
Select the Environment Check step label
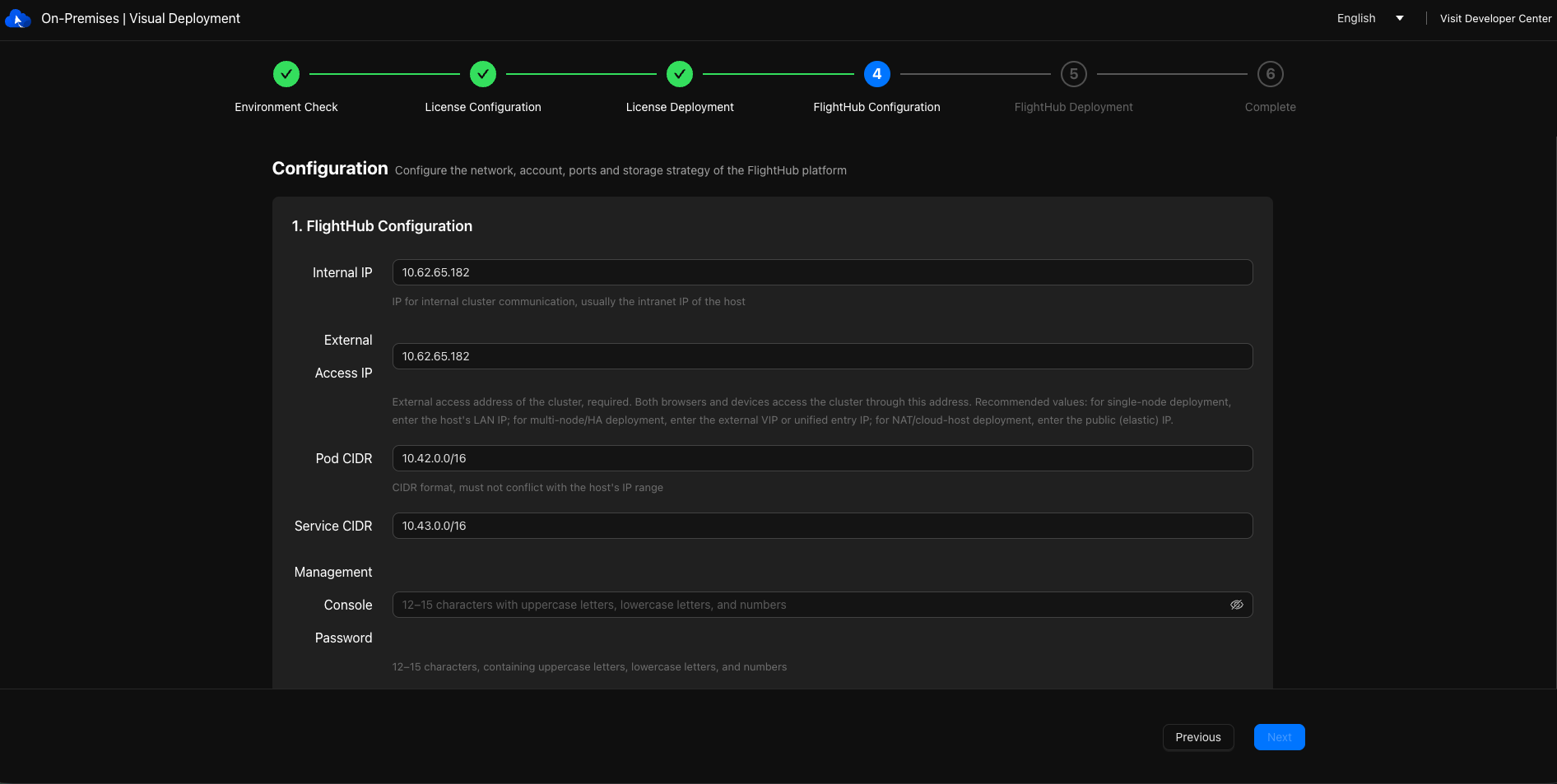point(286,107)
